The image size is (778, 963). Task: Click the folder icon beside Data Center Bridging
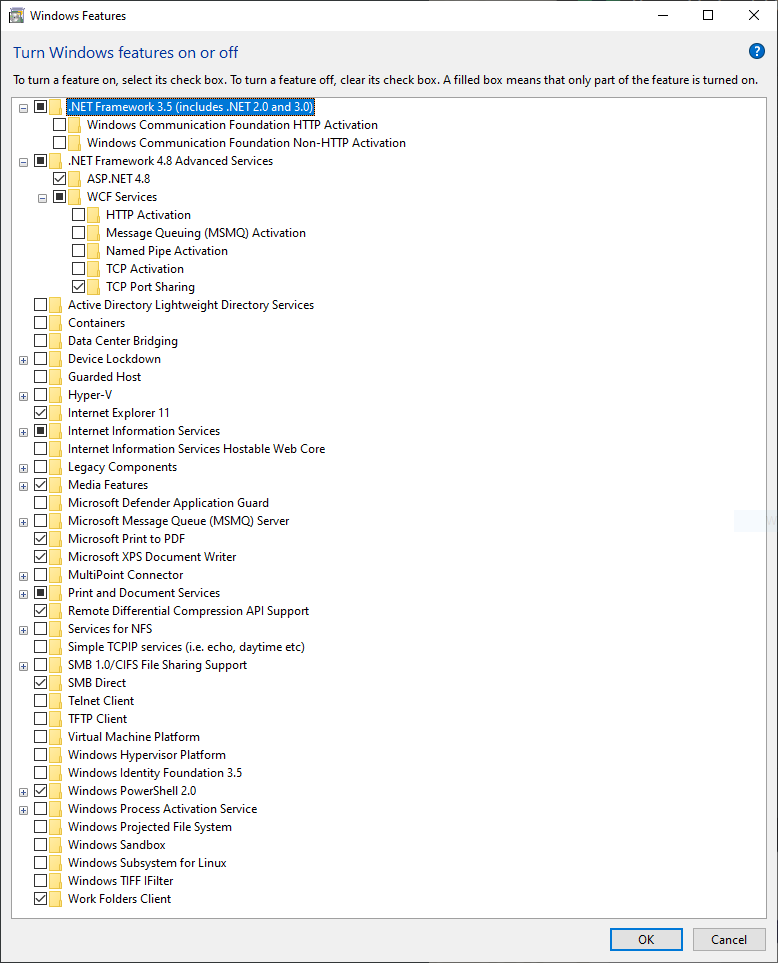click(55, 341)
